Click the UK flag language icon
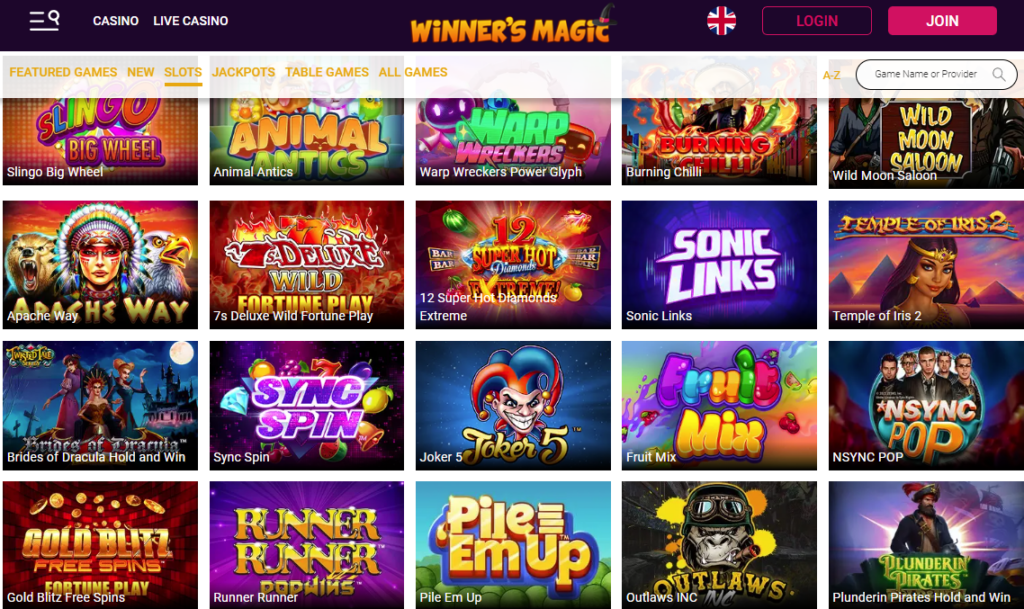 [x=721, y=21]
